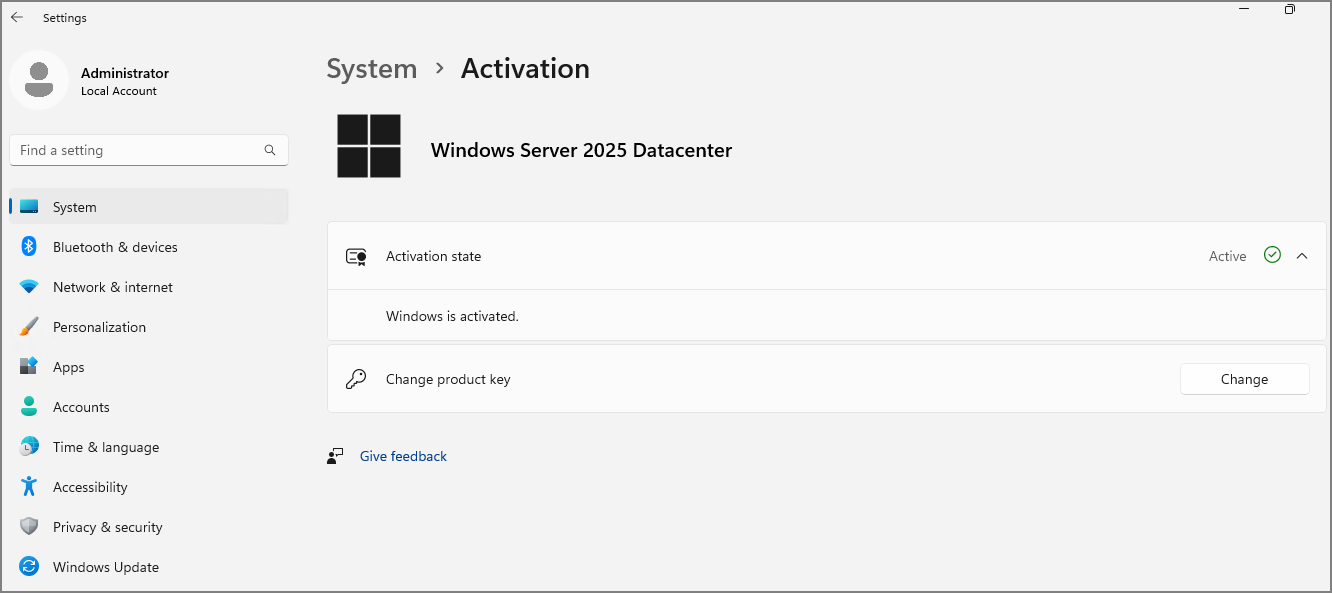Click the Activation state row label
This screenshot has width=1332, height=593.
(433, 256)
